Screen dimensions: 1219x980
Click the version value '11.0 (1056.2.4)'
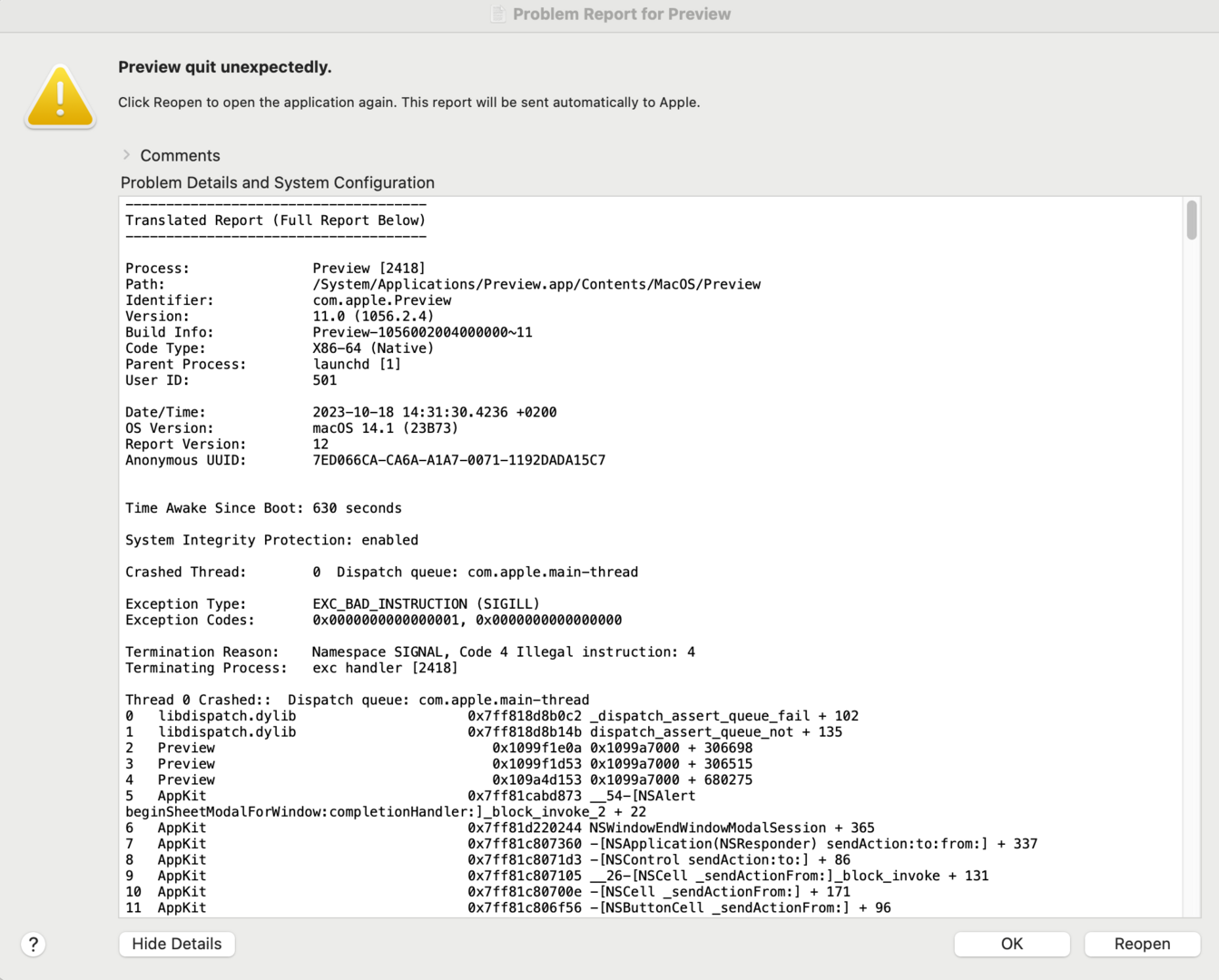(x=374, y=317)
